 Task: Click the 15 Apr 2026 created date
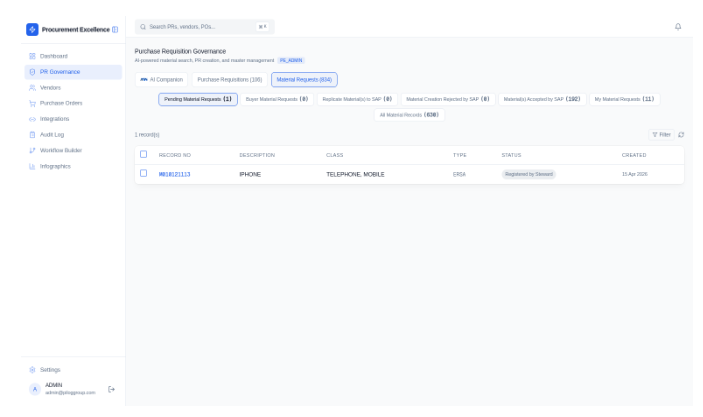(634, 174)
